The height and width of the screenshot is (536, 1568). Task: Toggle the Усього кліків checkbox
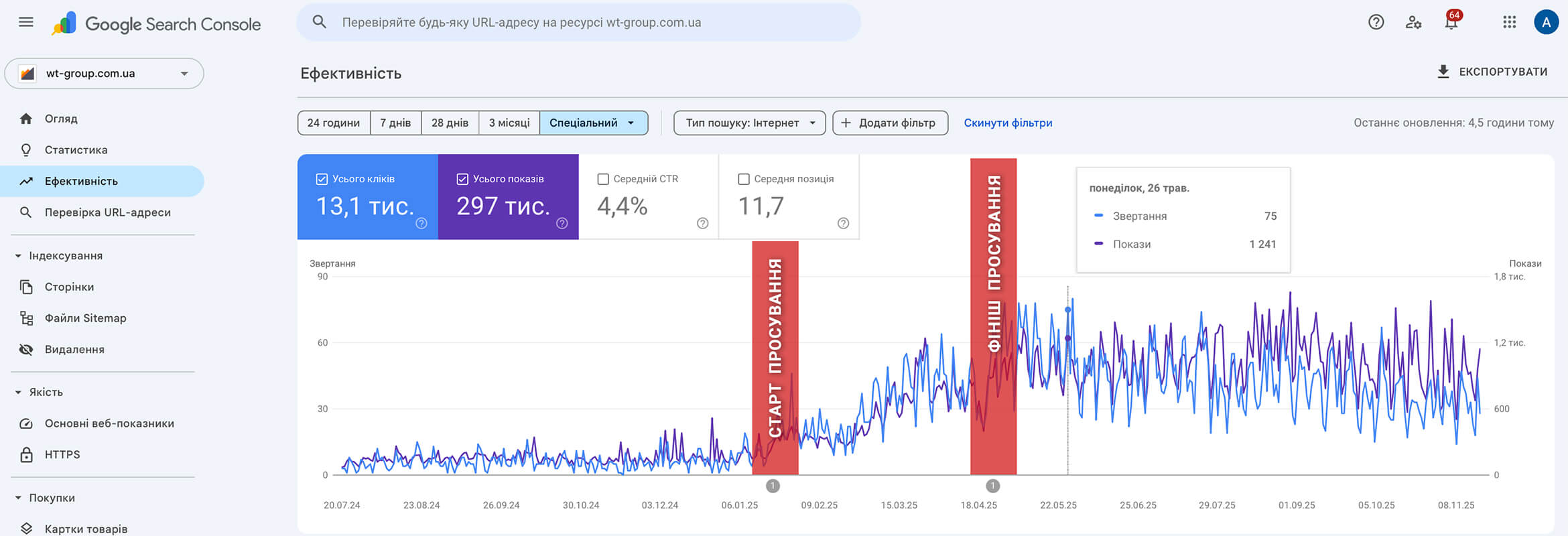(x=322, y=179)
